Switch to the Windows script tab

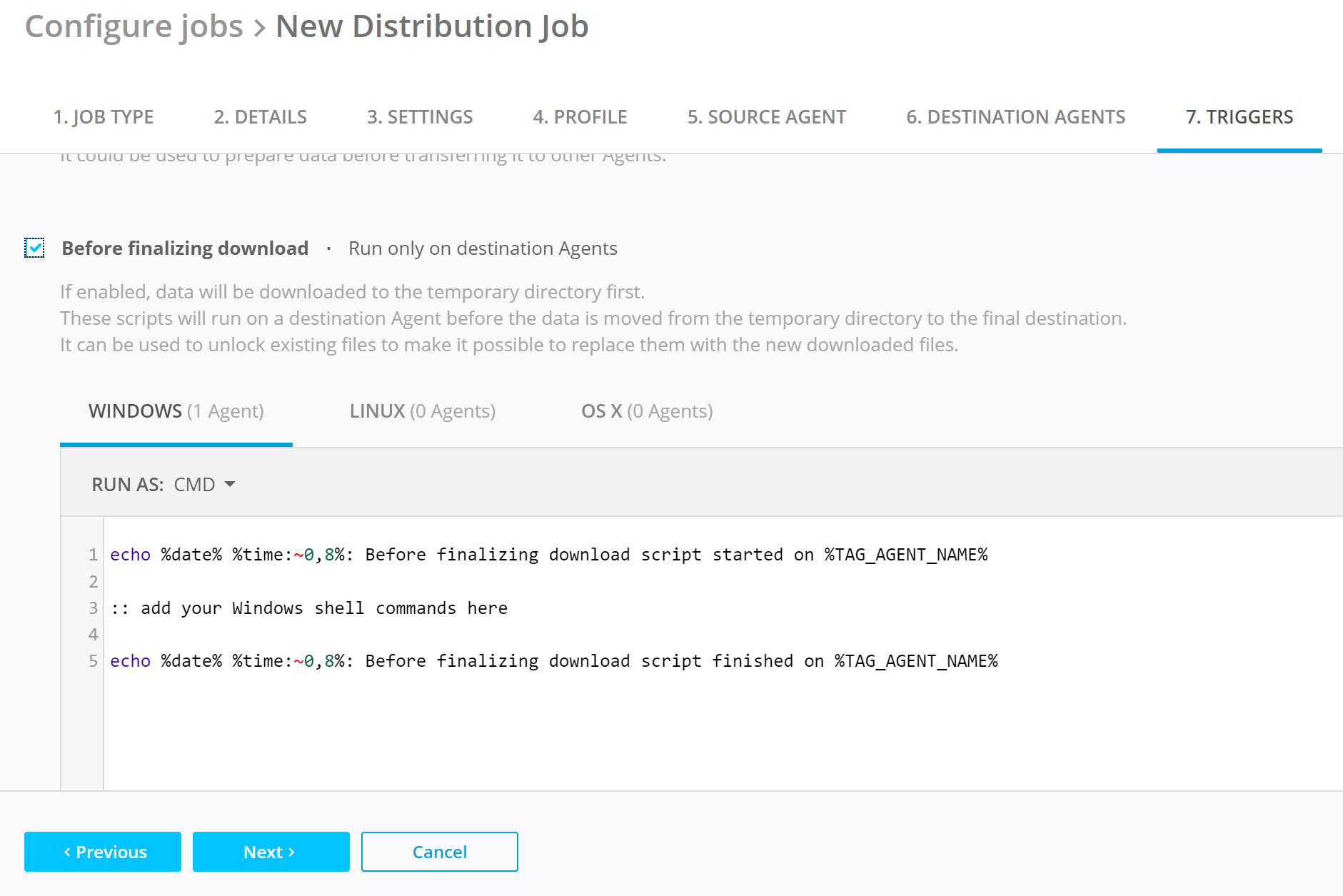(176, 411)
